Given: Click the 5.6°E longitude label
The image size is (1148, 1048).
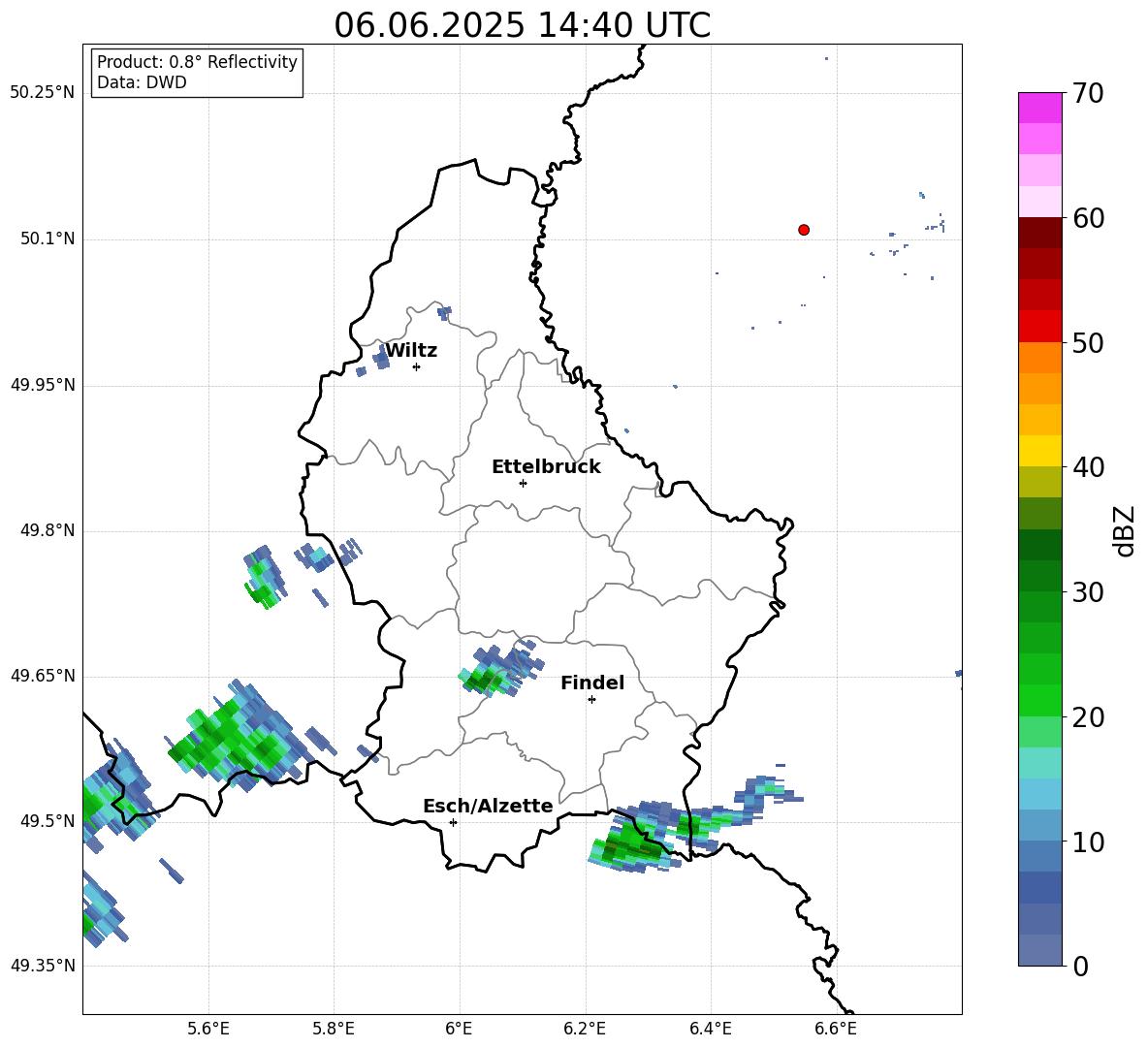Looking at the screenshot, I should pos(208,1029).
